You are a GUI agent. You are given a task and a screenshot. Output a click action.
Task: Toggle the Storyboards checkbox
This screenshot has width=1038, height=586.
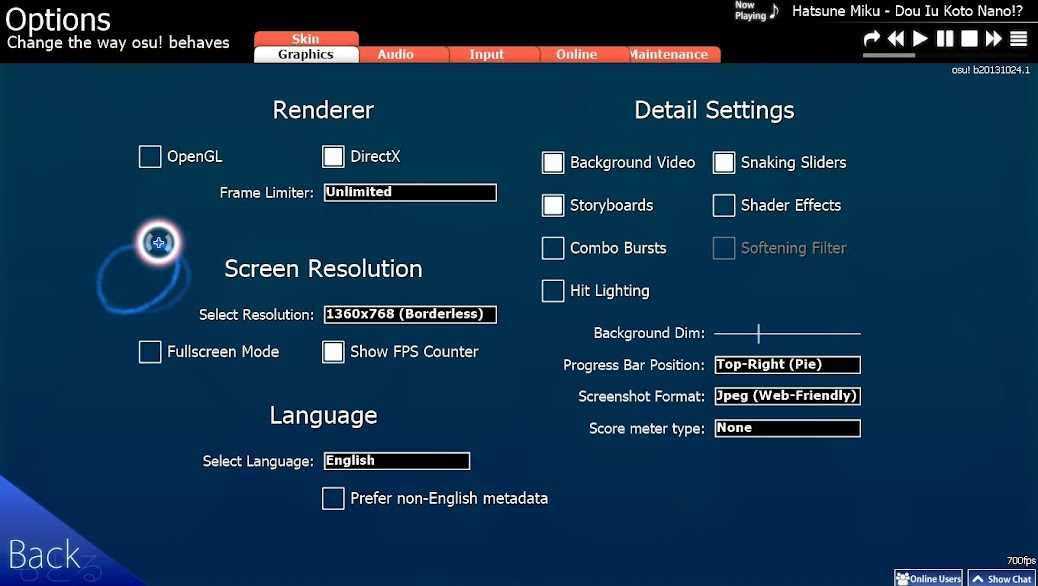[553, 205]
